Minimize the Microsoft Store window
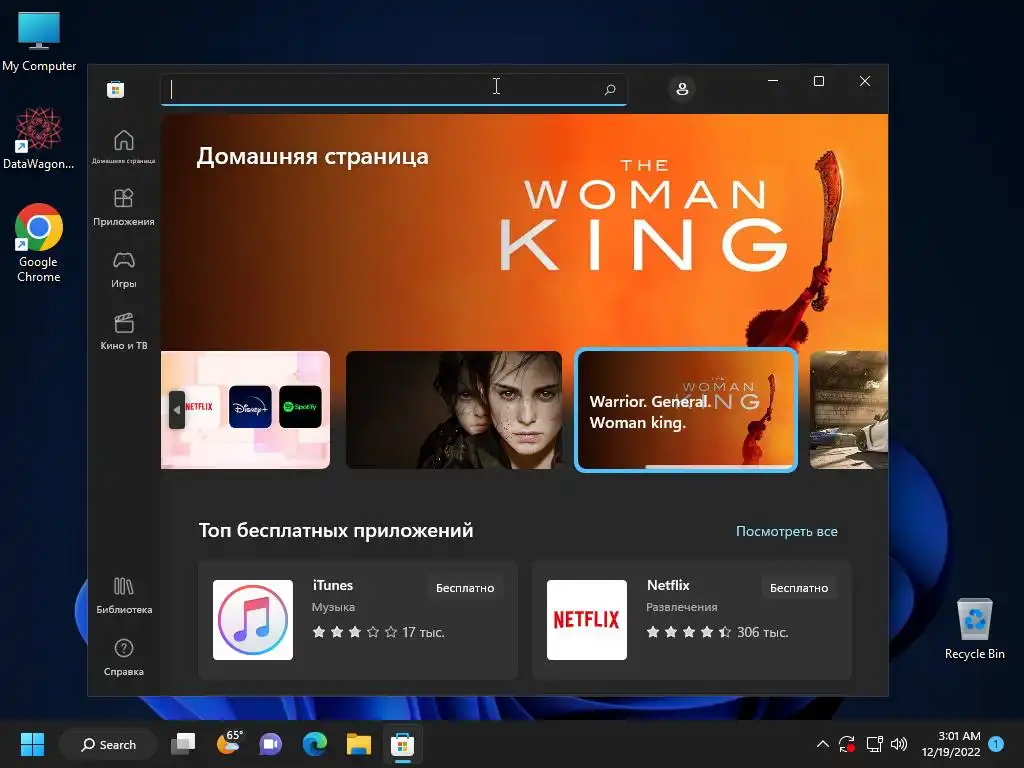Viewport: 1024px width, 768px height. (773, 81)
